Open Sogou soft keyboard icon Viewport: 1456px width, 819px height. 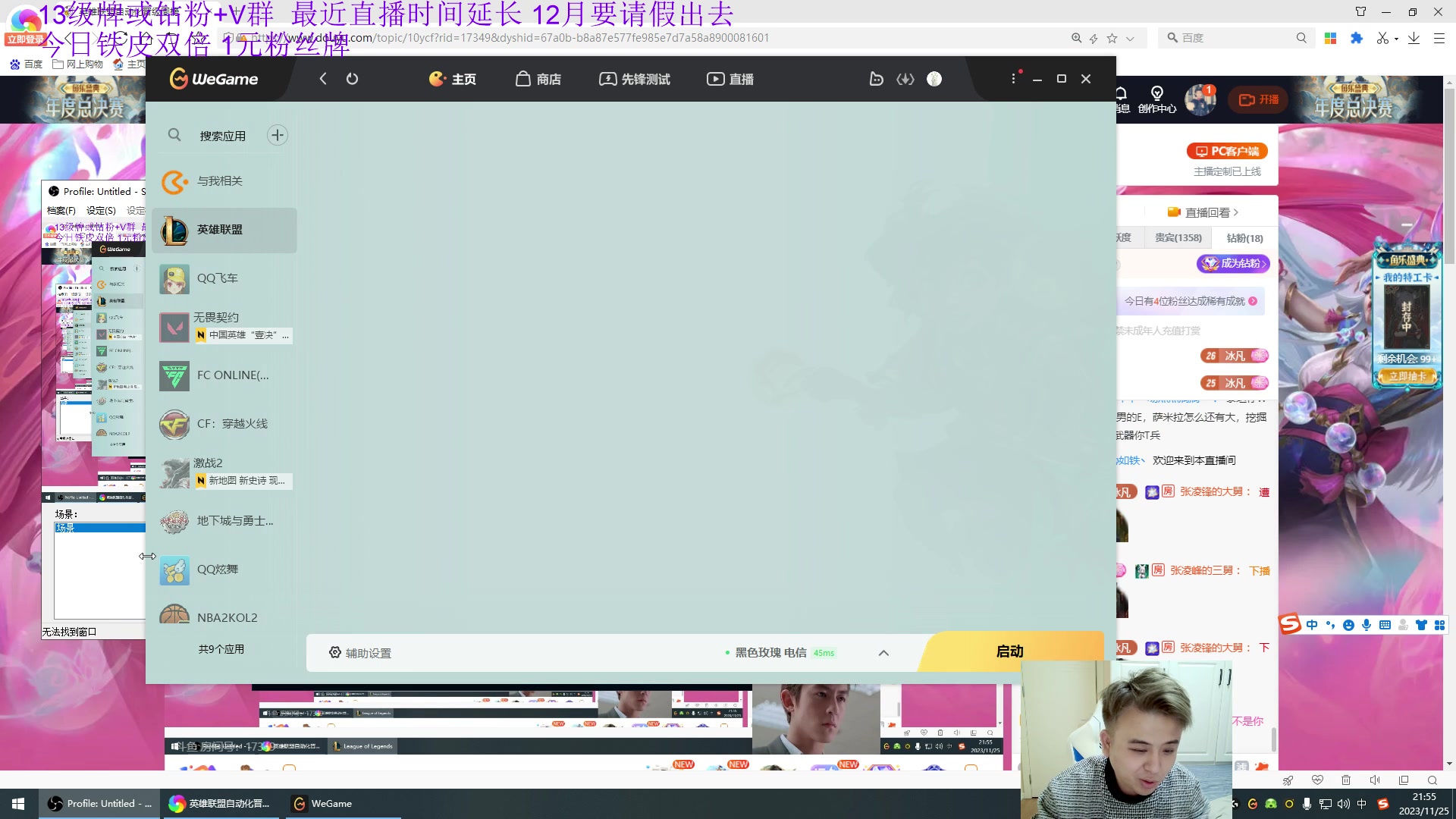tap(1385, 625)
